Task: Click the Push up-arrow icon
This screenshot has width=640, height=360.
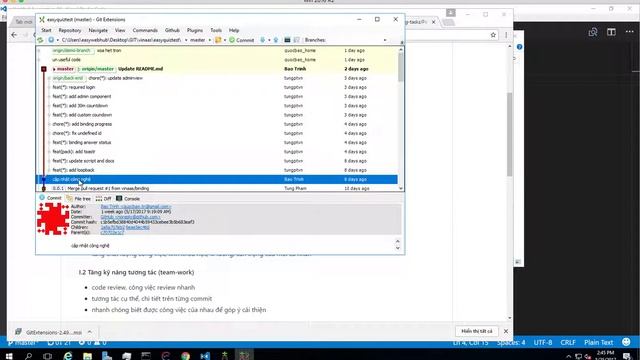Action: 276,40
